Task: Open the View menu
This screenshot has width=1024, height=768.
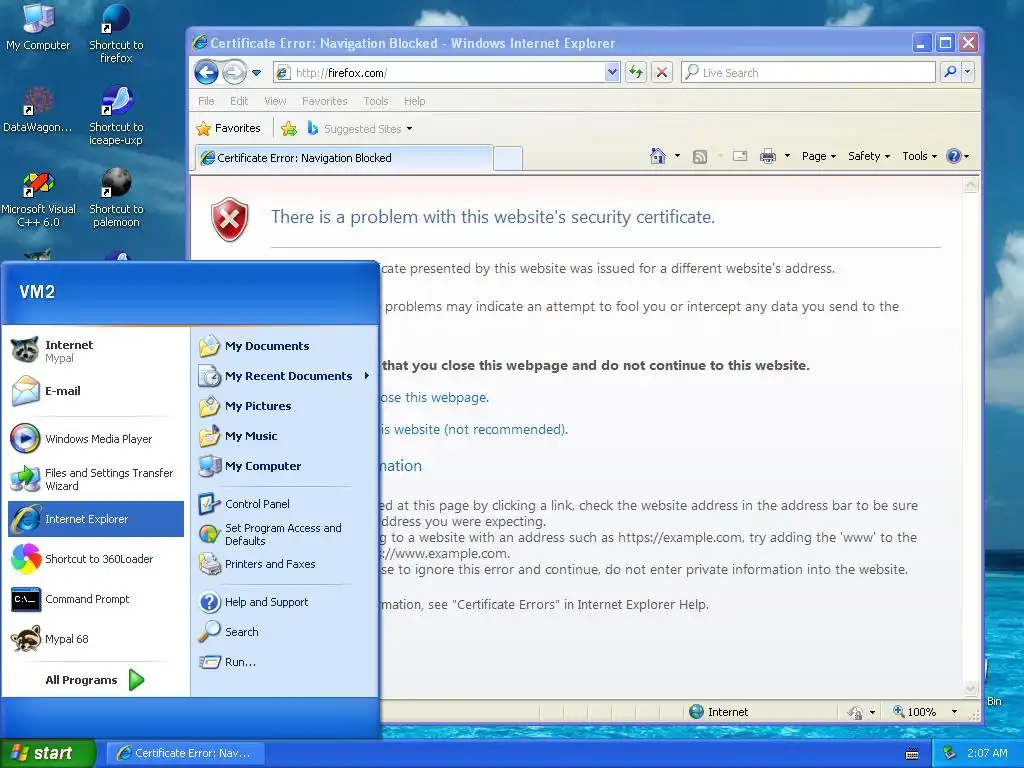Action: 275,101
